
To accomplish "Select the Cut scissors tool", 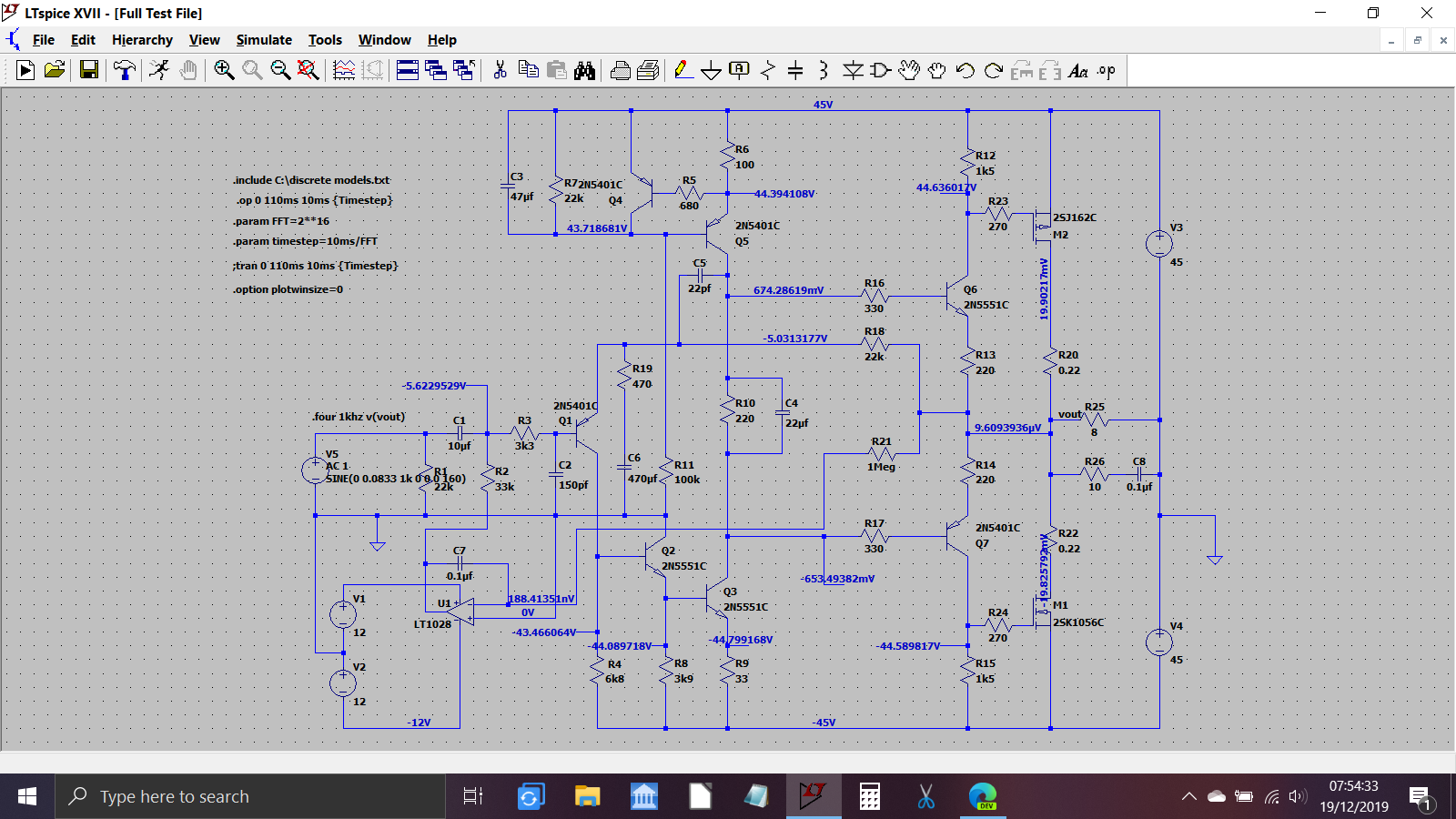I will [500, 70].
